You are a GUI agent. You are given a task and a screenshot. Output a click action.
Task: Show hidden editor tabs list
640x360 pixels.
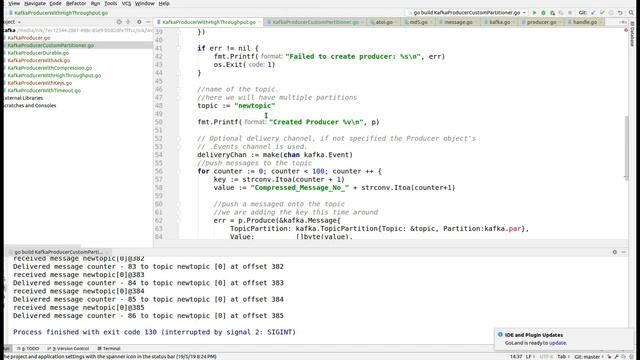tap(623, 22)
